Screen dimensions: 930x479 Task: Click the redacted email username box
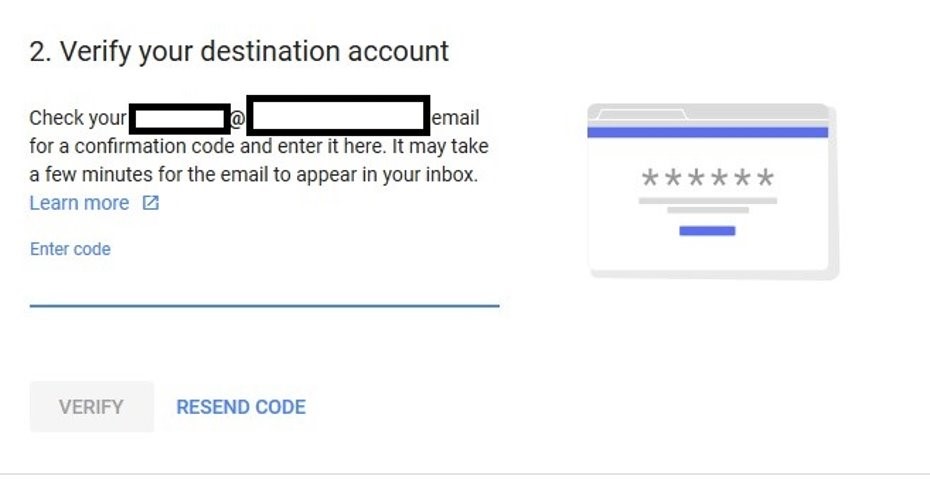(180, 118)
